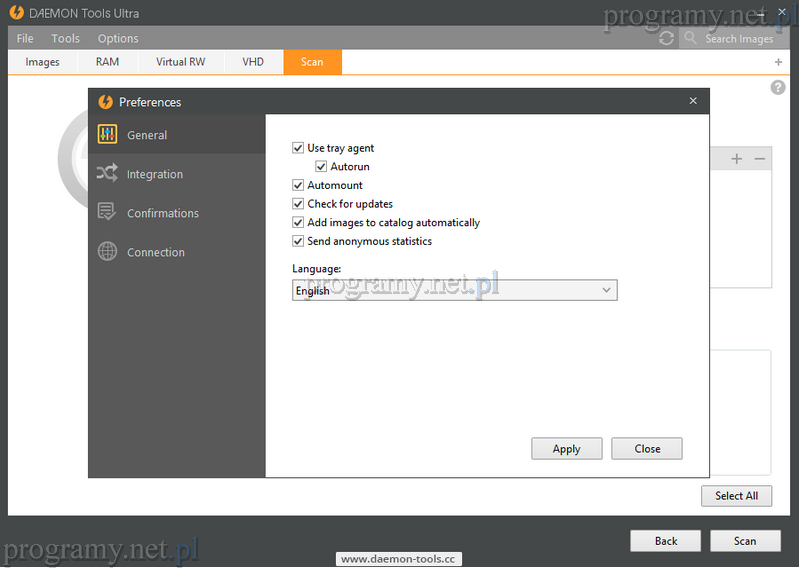Toggle the Check for updates checkbox

point(298,204)
